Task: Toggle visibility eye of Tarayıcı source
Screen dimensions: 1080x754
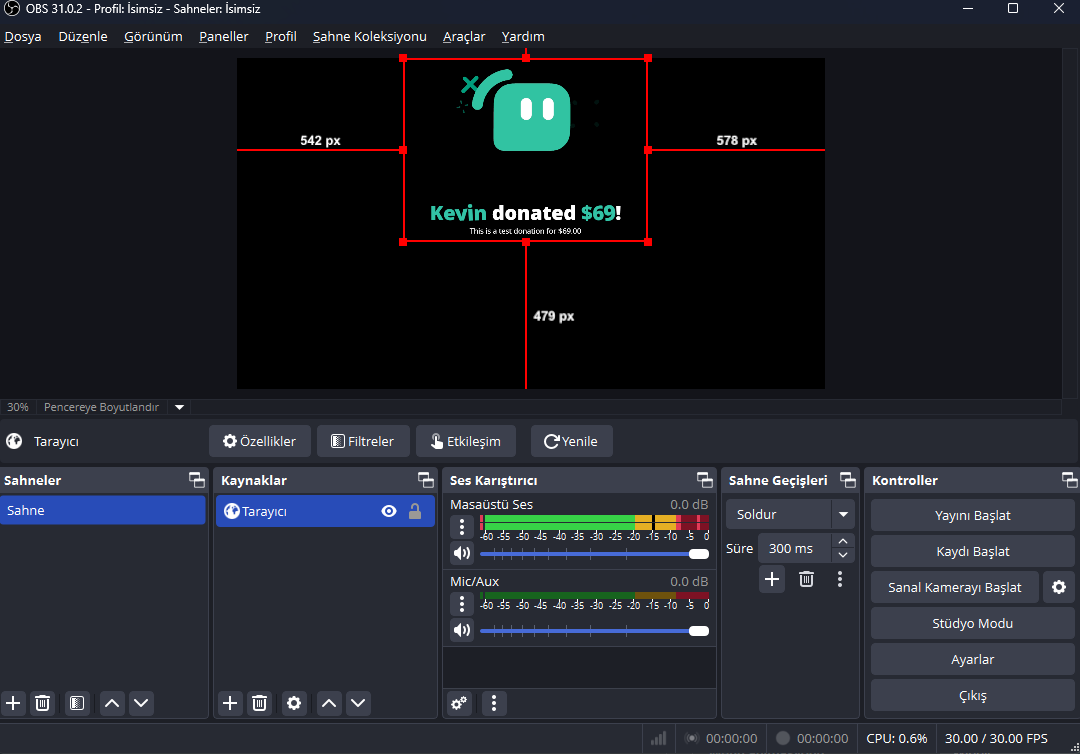Action: point(389,511)
